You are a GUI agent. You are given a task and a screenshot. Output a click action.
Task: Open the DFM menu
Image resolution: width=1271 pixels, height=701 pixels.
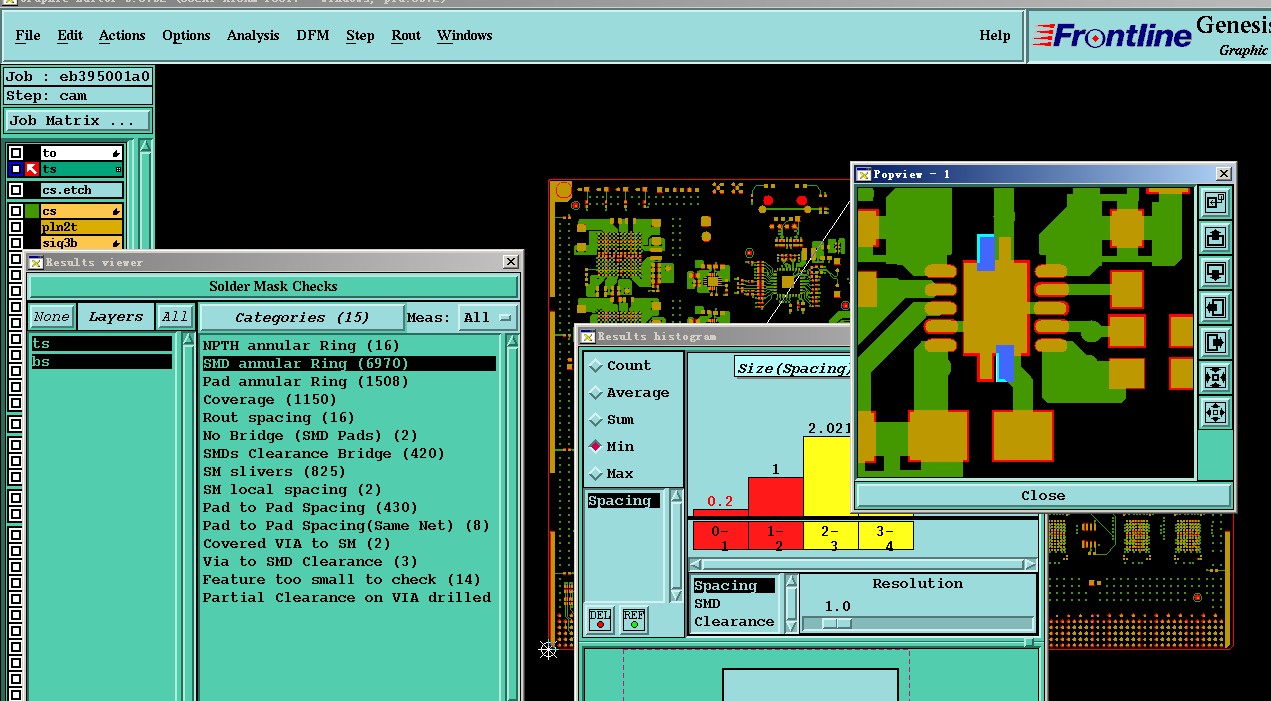click(x=313, y=35)
